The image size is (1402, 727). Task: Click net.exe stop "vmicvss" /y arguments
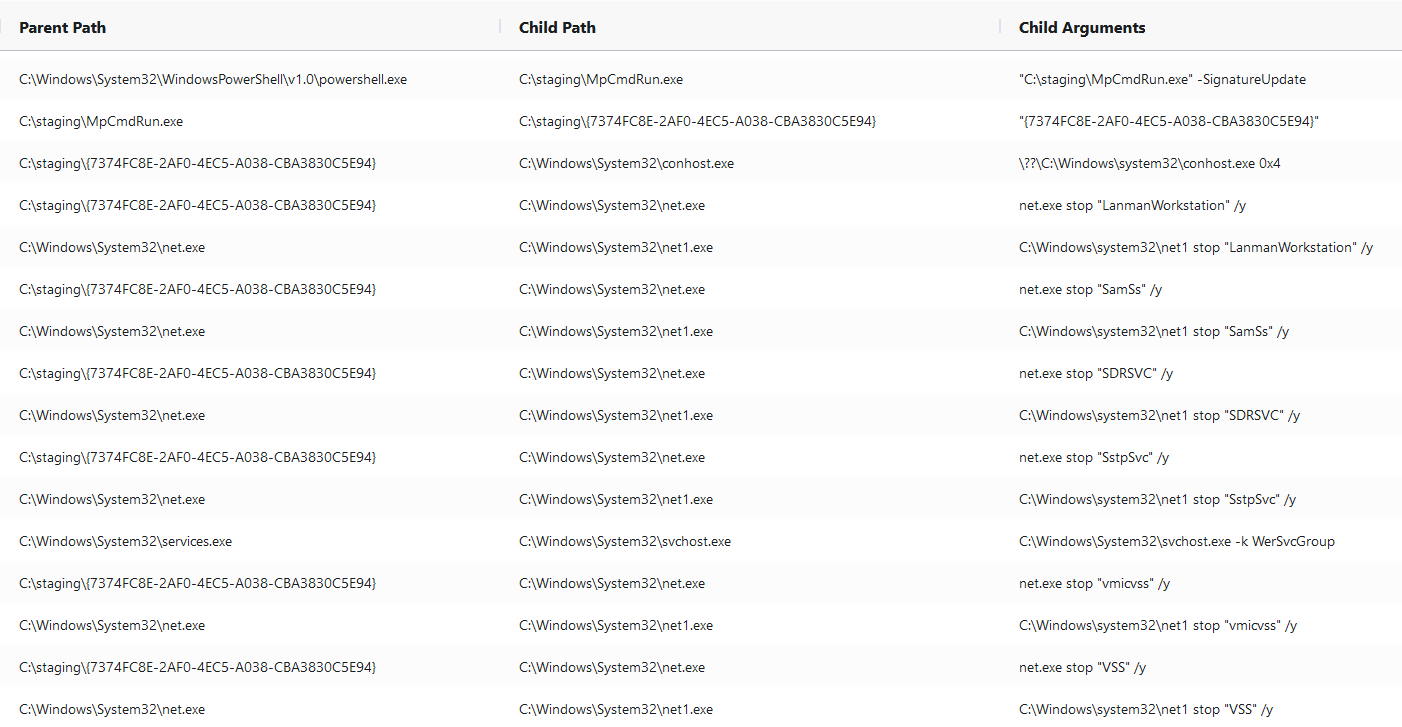tap(1094, 583)
